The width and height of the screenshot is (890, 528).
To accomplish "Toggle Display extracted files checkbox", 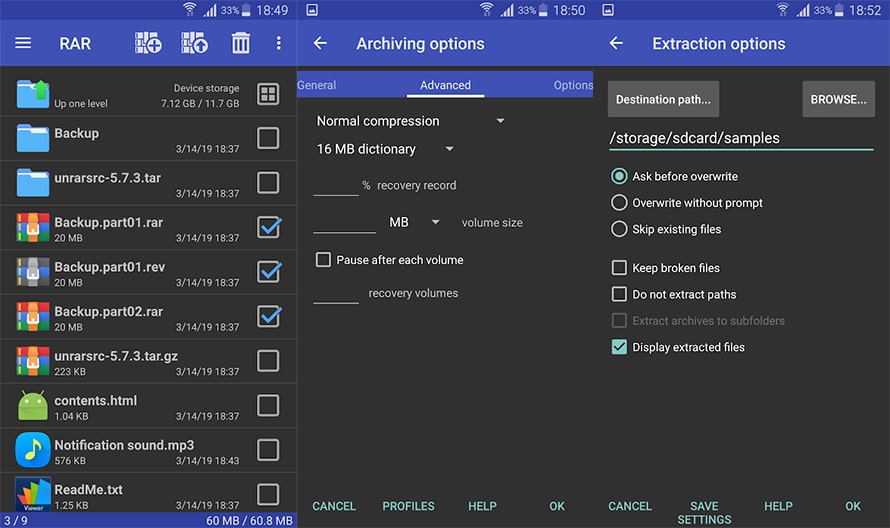I will coord(619,347).
